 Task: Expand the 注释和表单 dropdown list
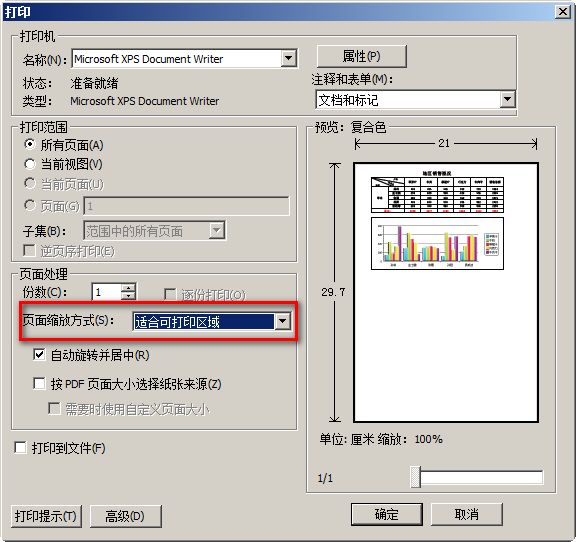pos(507,99)
